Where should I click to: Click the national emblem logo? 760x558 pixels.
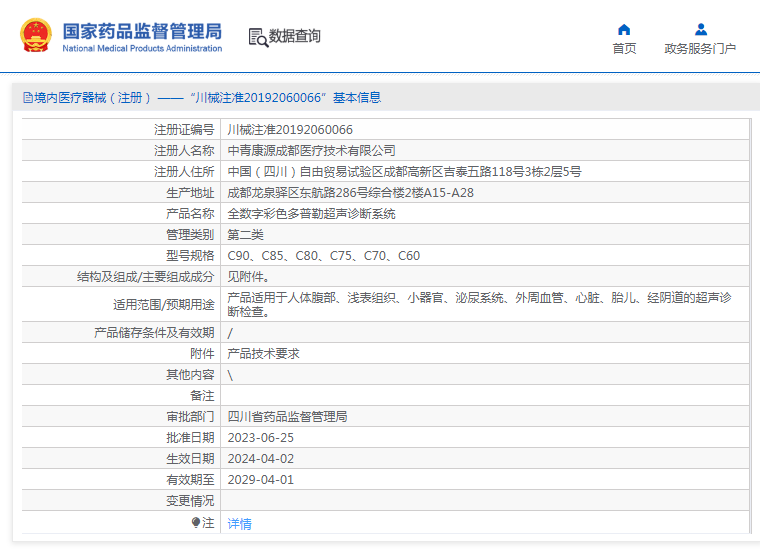(36, 36)
